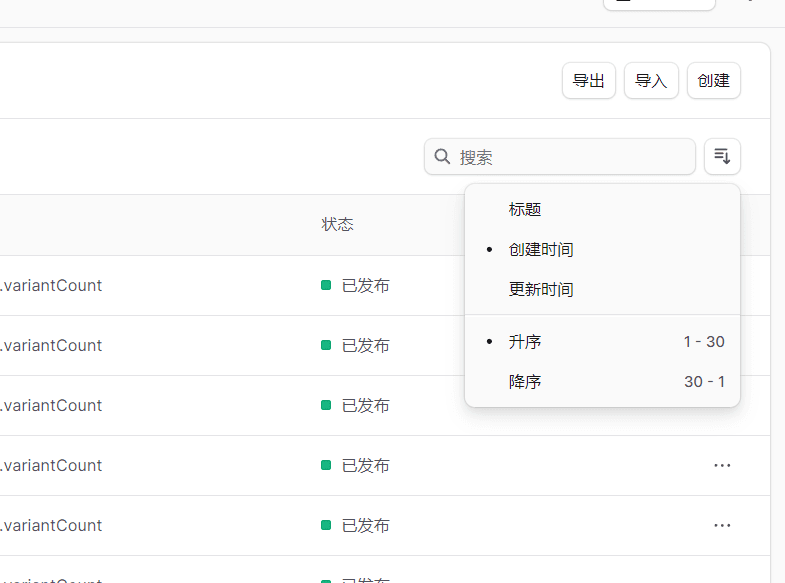Viewport: 785px width, 583px height.
Task: Click 已发布 status in the second row
Action: (365, 345)
